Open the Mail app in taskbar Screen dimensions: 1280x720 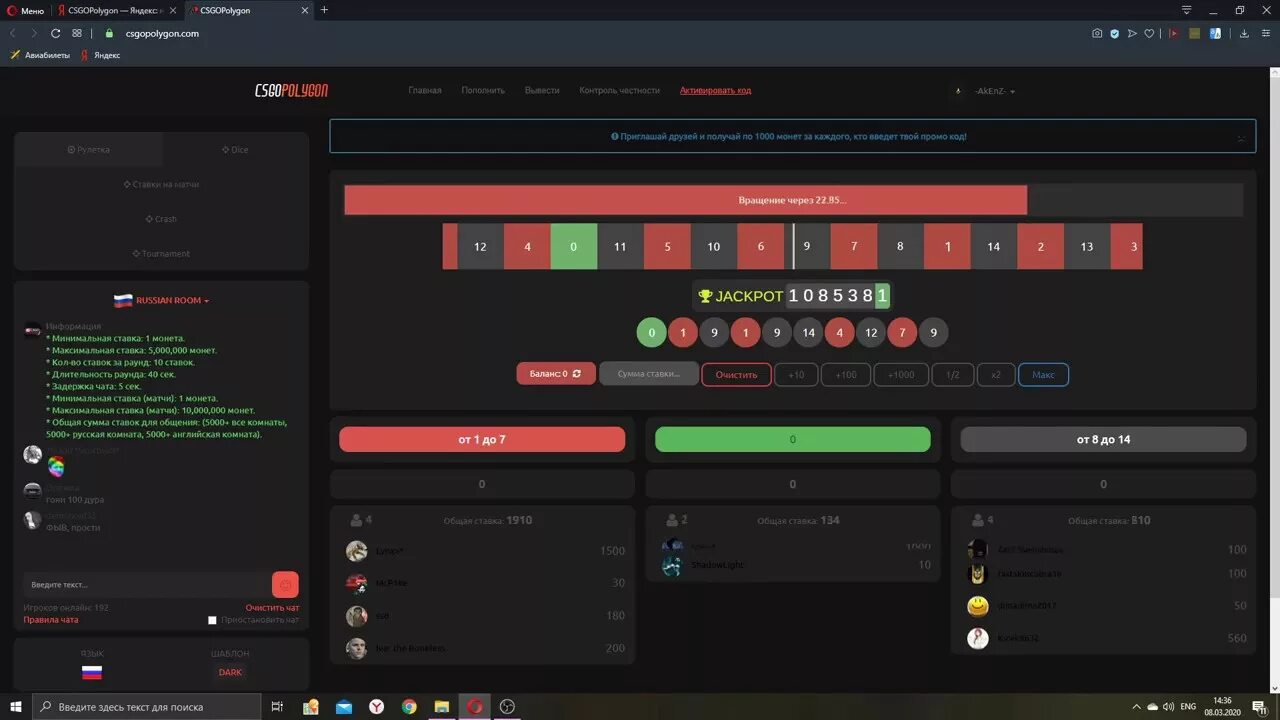pos(344,706)
